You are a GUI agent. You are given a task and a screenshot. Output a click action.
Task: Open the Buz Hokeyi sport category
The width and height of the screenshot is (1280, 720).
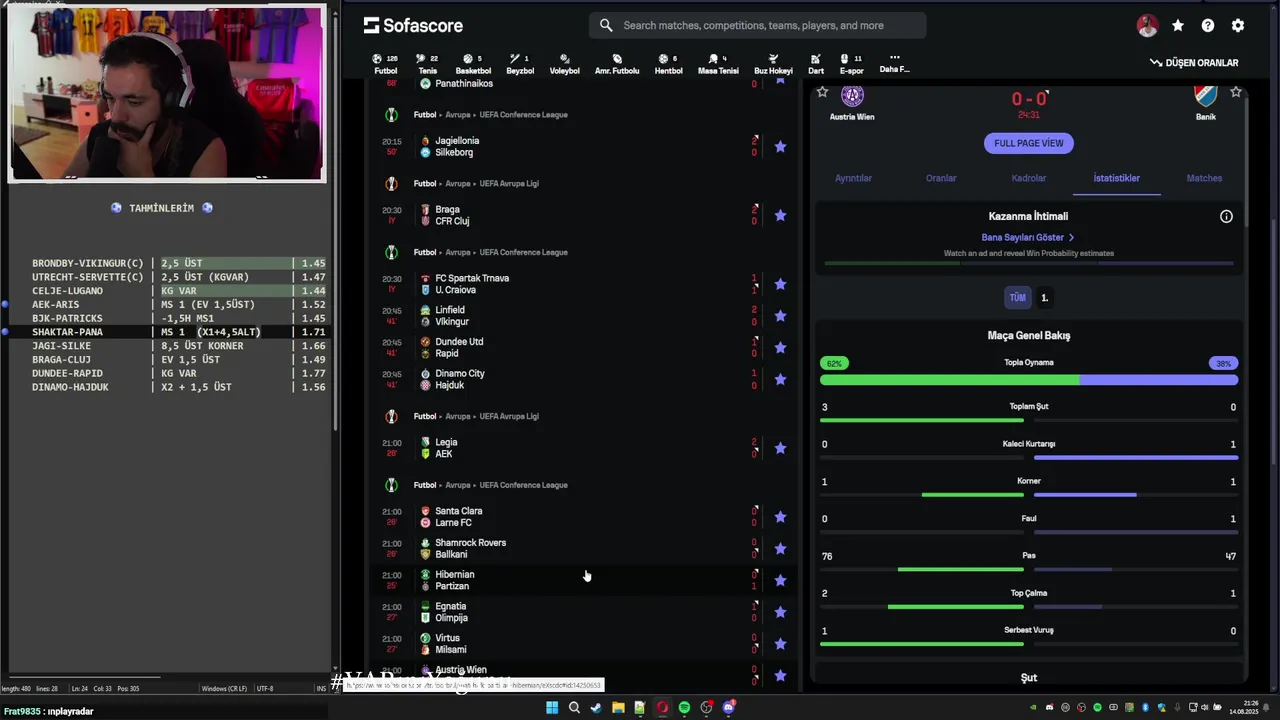tap(773, 64)
